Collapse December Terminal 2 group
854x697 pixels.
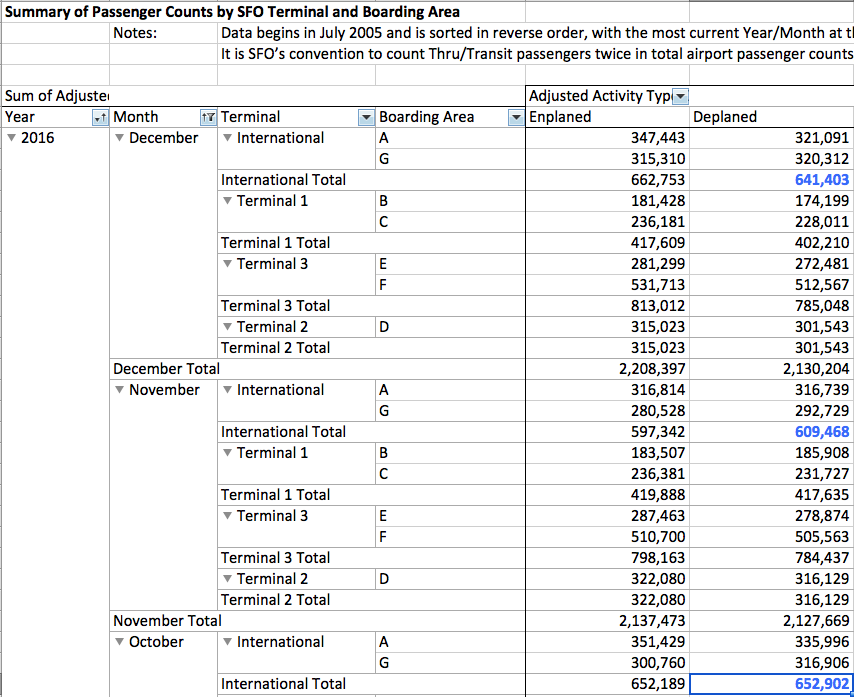(228, 327)
